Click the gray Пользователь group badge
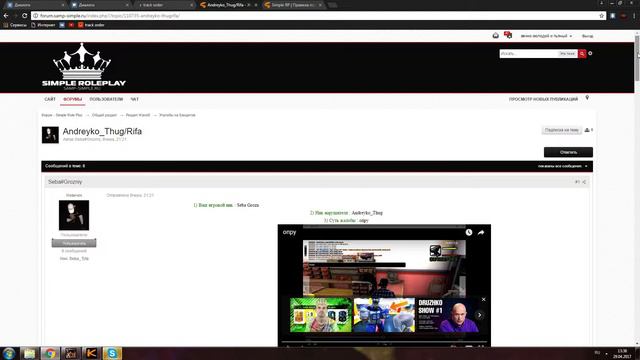This screenshot has height=360, width=640. pos(74,243)
